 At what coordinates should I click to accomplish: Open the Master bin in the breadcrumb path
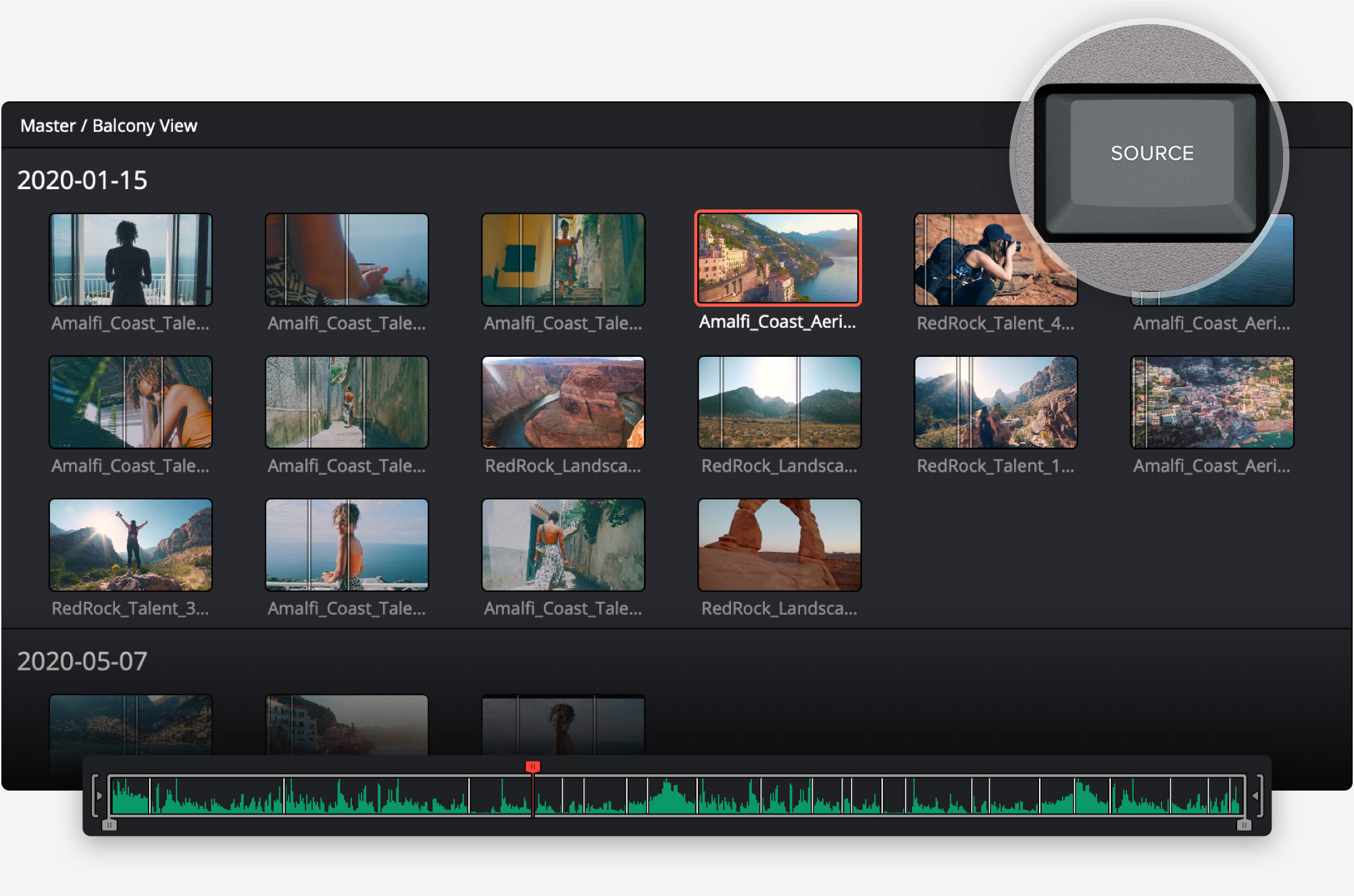coord(48,125)
